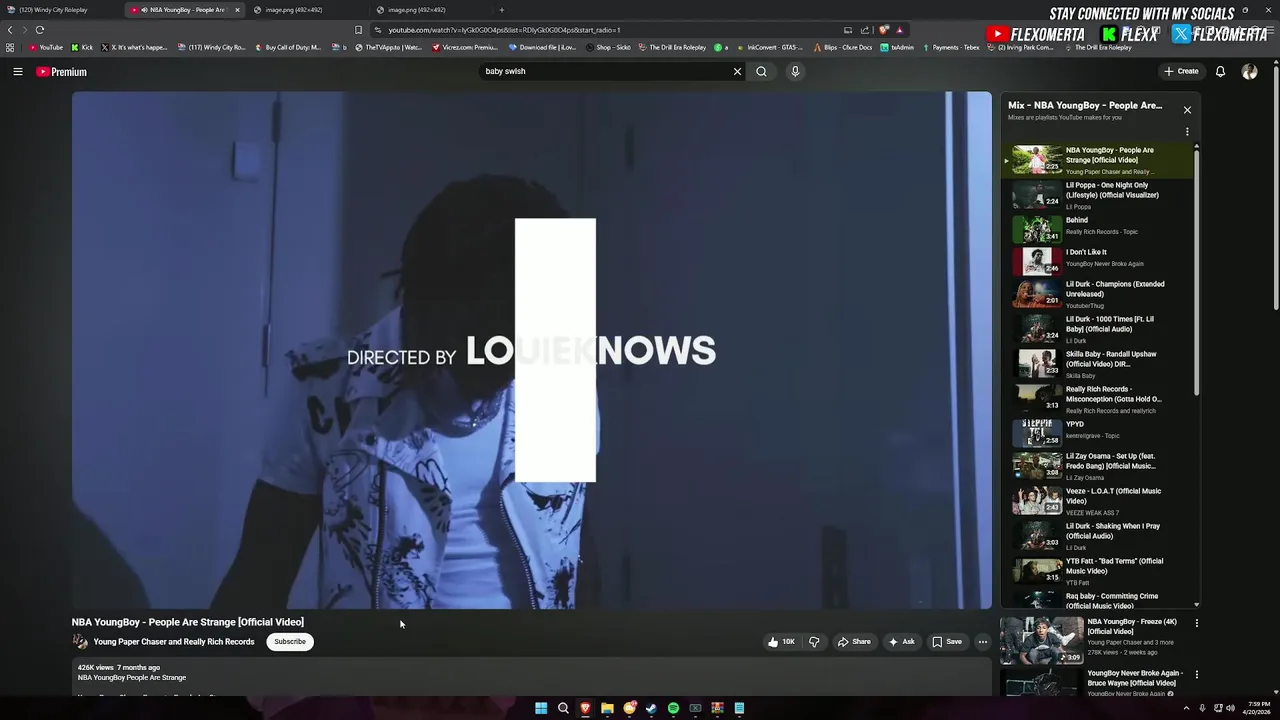Click the browser address bar URL

pyautogui.click(x=504, y=30)
